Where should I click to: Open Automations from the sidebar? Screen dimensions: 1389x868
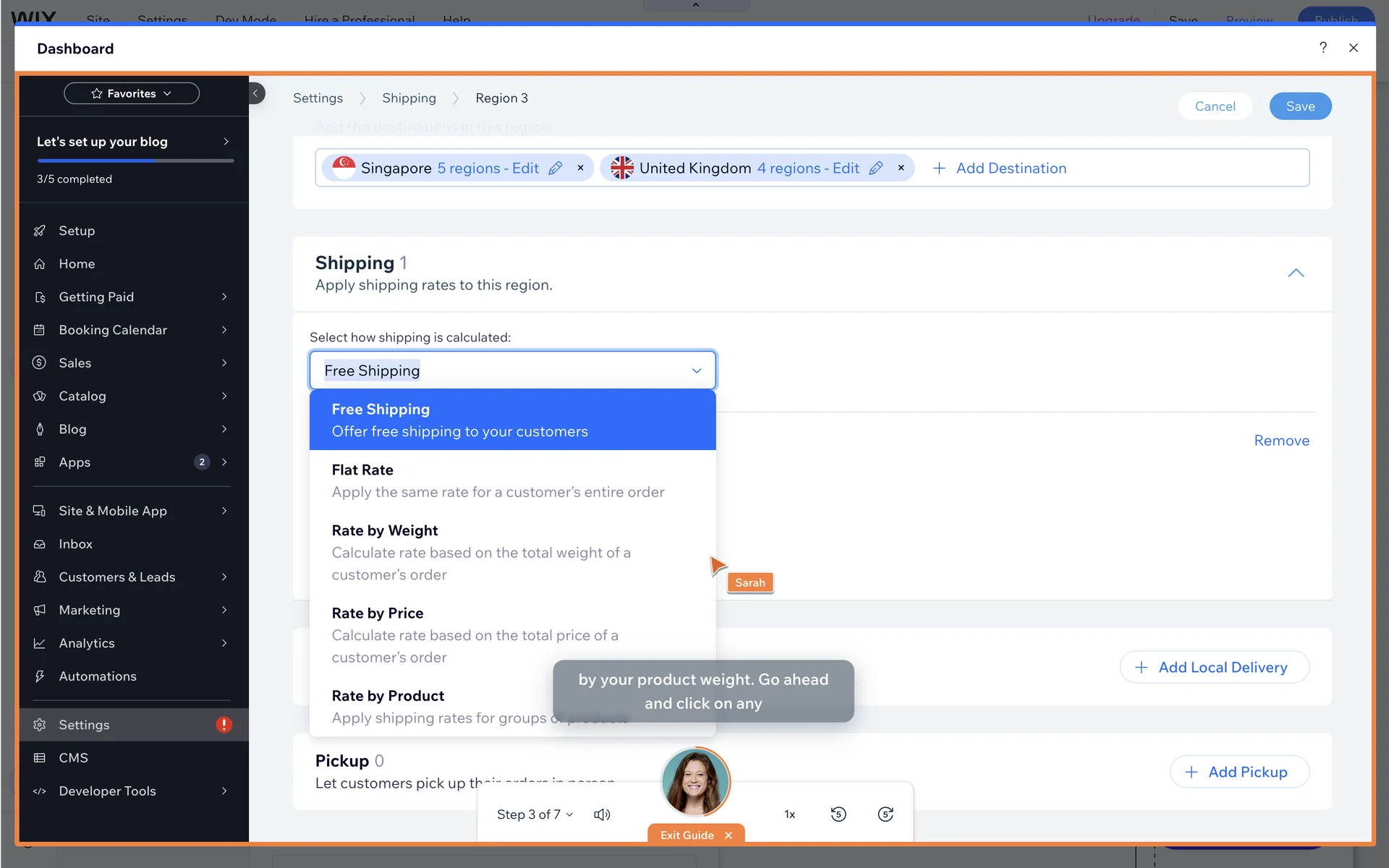[98, 676]
